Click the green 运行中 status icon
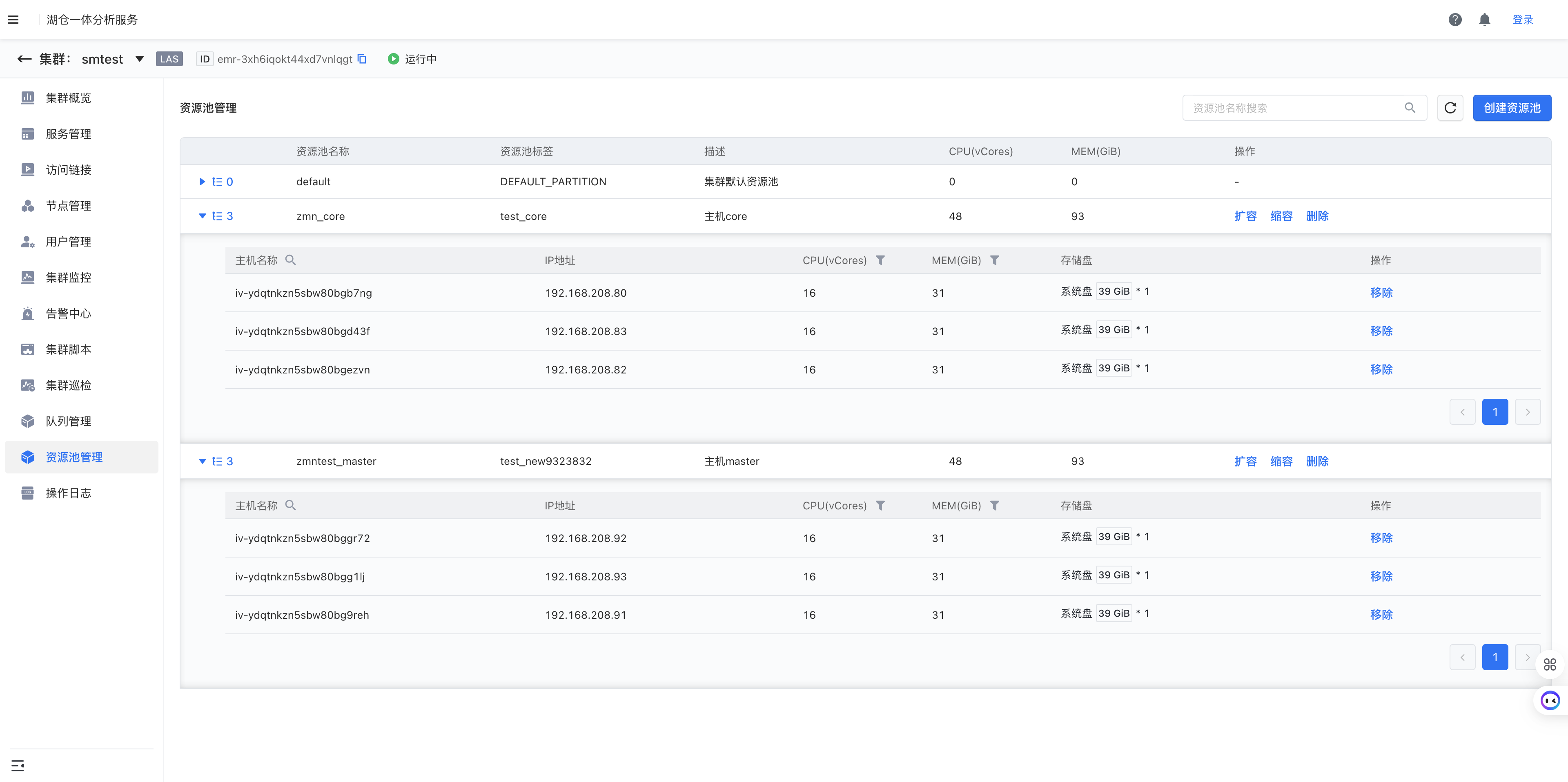The height and width of the screenshot is (782, 1568). coord(393,59)
